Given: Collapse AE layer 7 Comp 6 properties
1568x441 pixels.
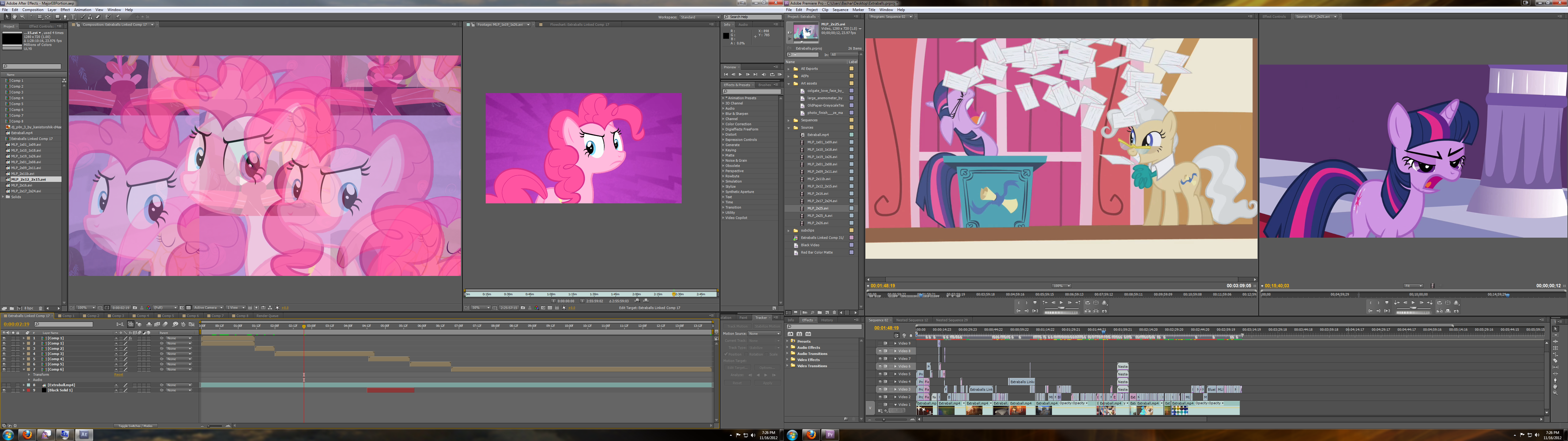Looking at the screenshot, I should point(24,370).
